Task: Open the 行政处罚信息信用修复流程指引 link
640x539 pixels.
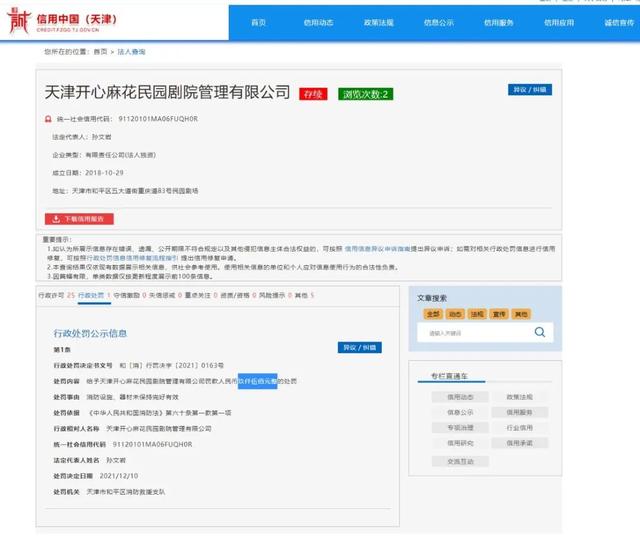Action: [132, 258]
